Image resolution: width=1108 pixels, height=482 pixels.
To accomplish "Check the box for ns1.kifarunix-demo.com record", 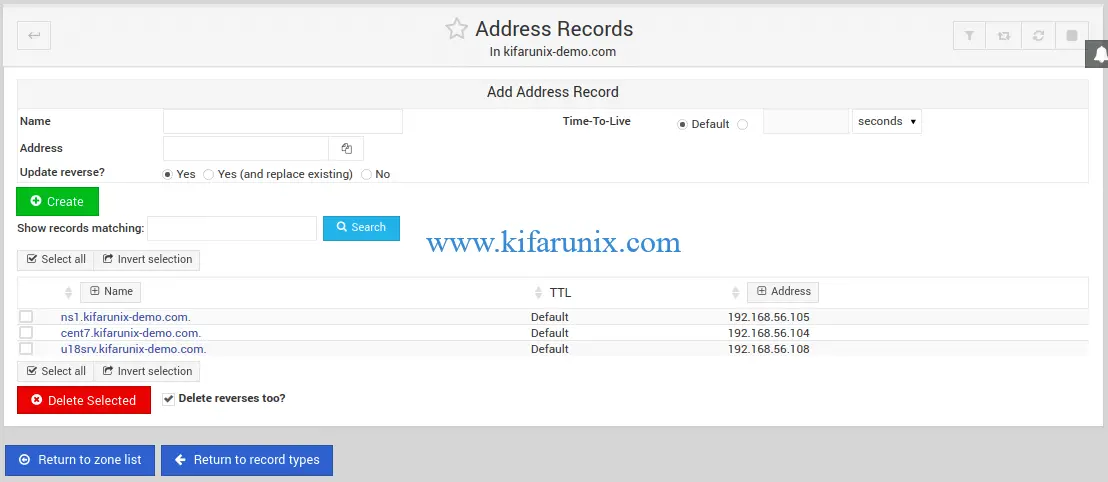I will tap(26, 317).
